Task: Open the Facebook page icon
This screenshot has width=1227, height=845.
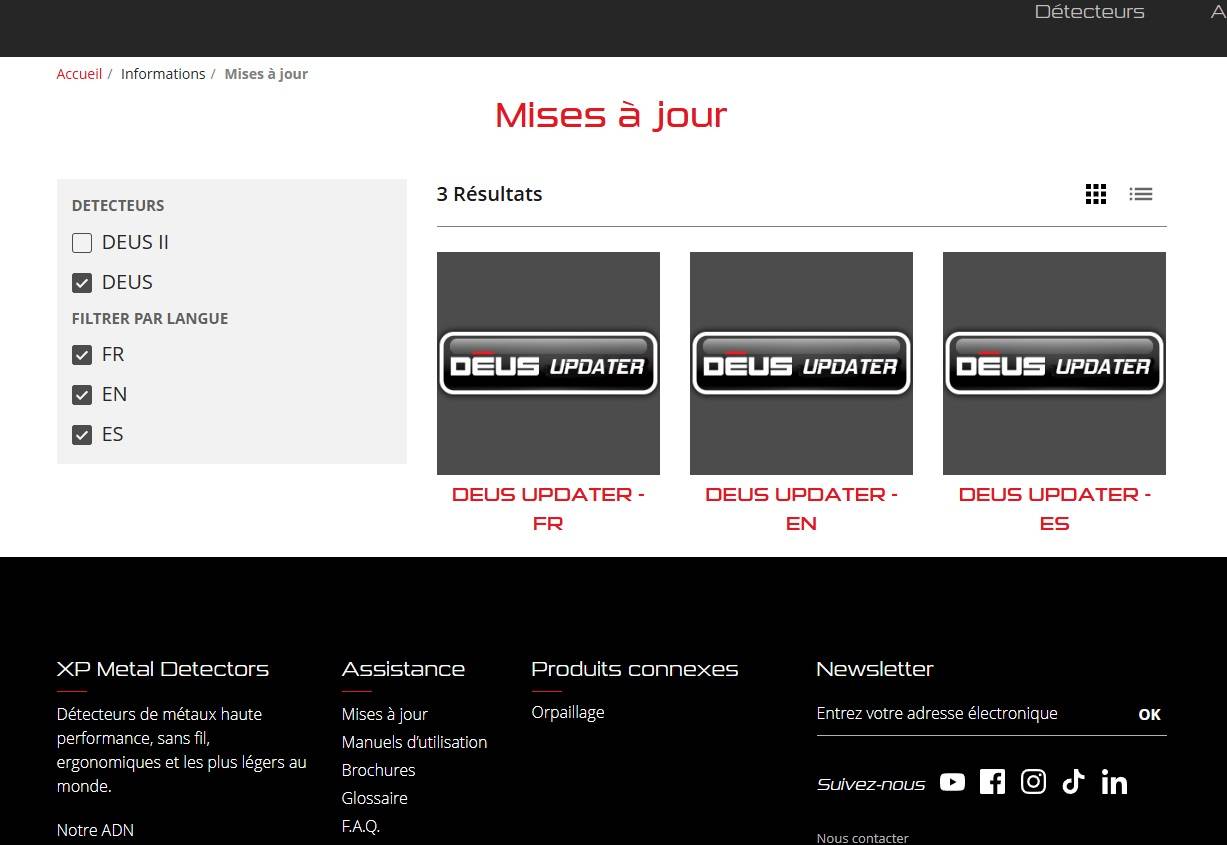Action: pyautogui.click(x=992, y=782)
